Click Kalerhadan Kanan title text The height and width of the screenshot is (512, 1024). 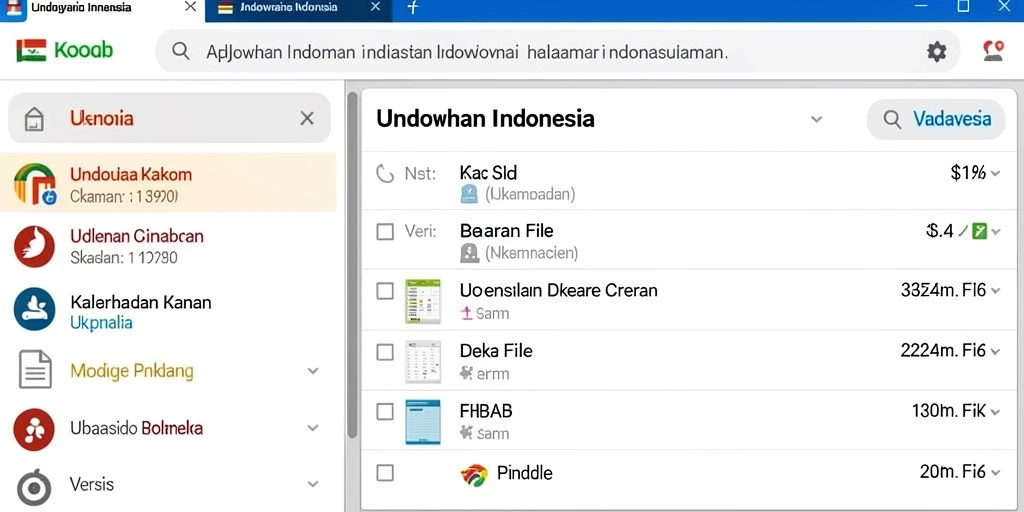pos(140,302)
